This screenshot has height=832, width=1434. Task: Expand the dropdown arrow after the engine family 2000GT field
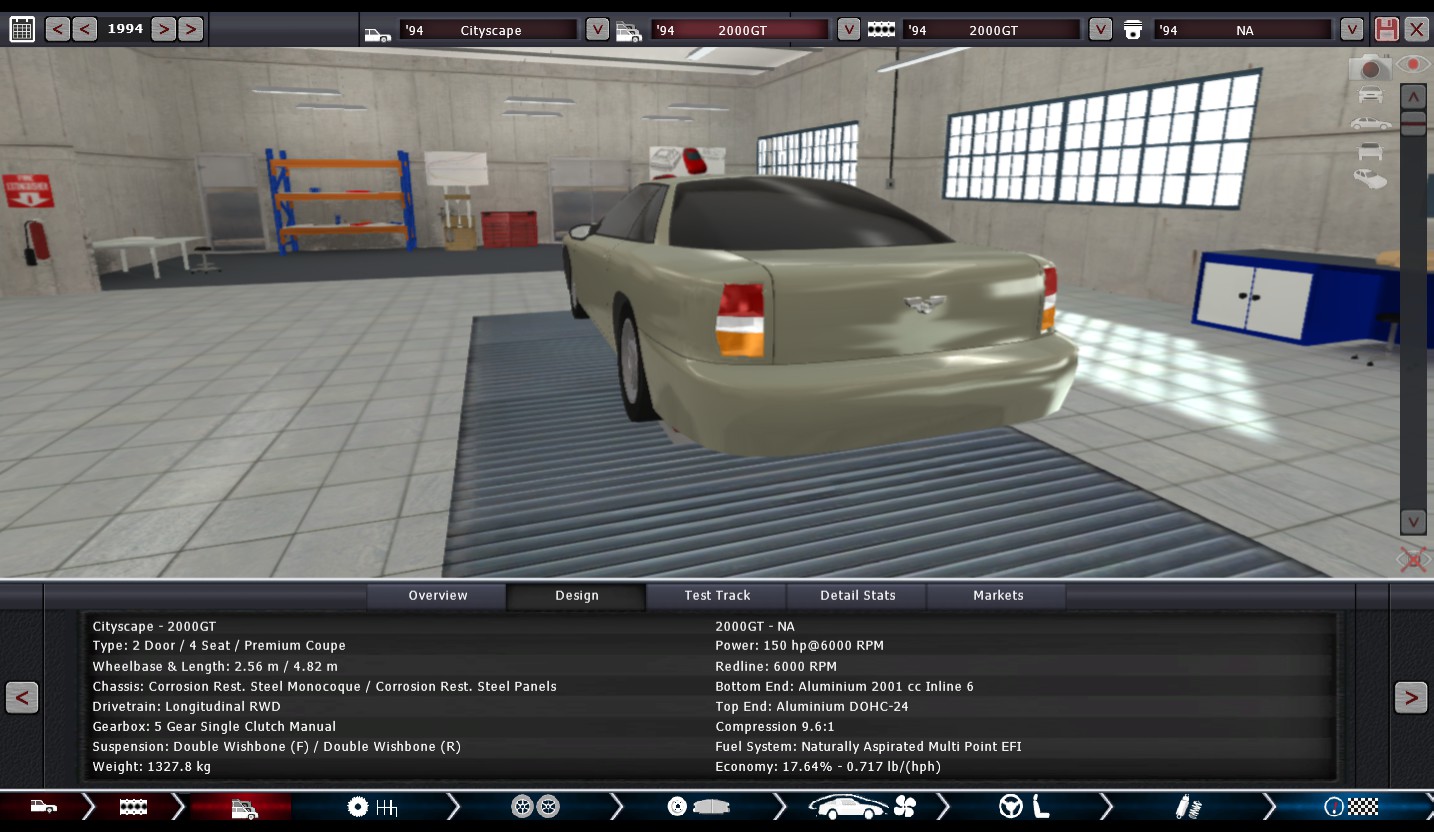[x=1101, y=29]
